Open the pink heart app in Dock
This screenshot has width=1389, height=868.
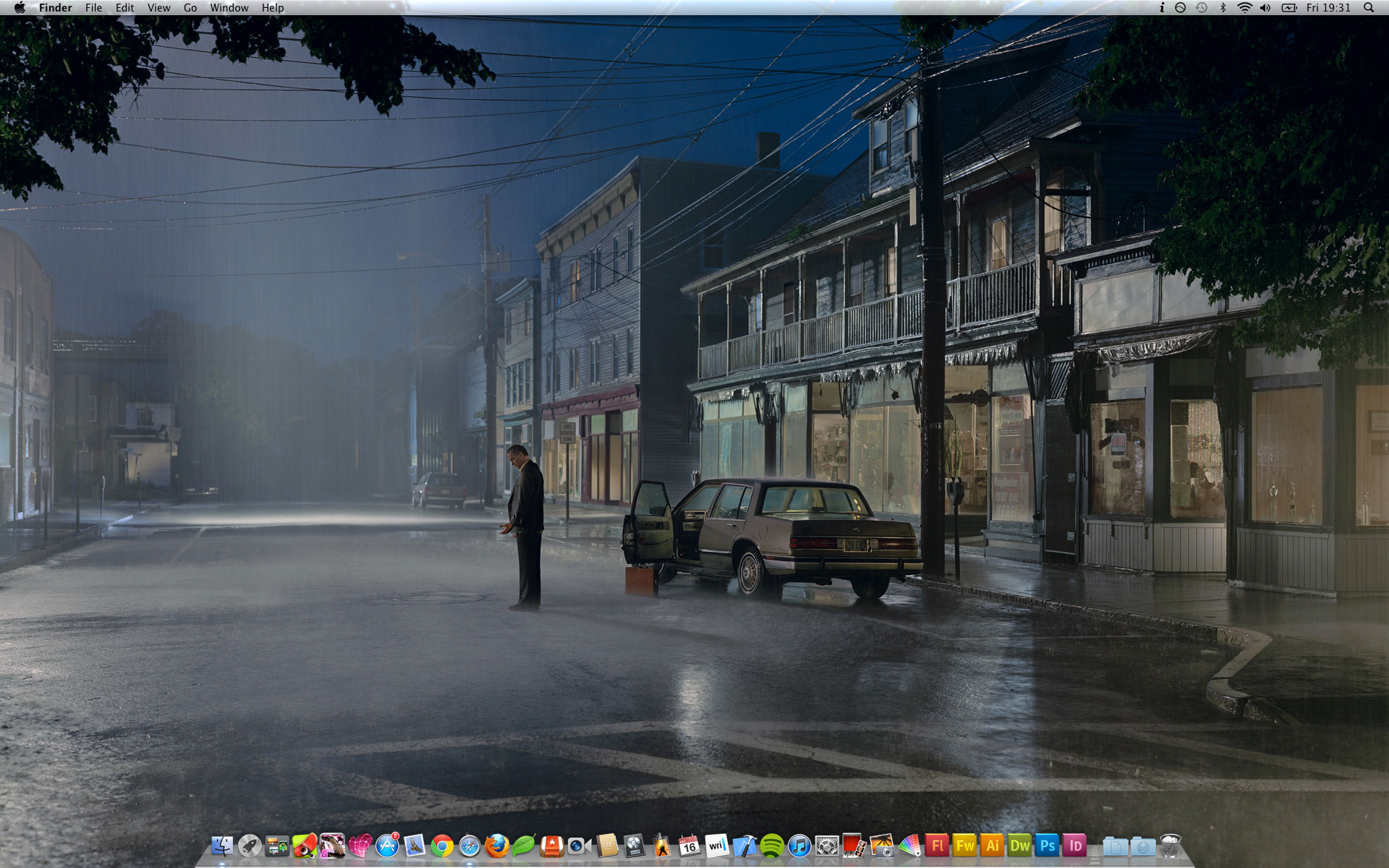pyautogui.click(x=360, y=845)
